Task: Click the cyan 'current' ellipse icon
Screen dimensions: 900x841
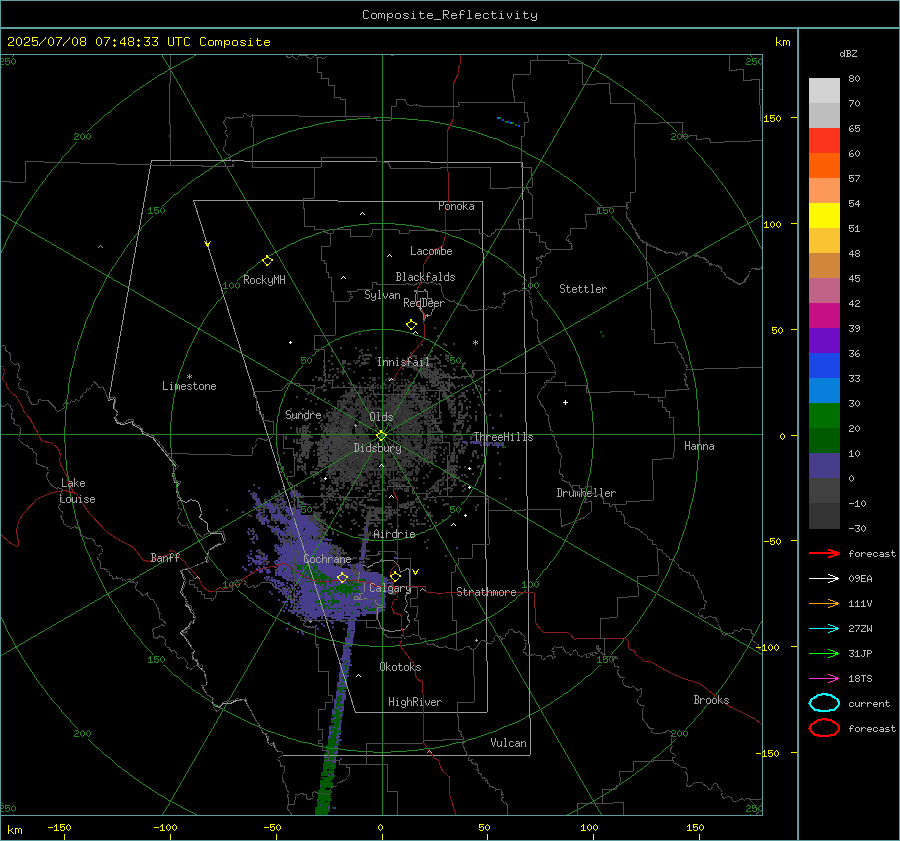Action: coord(824,703)
